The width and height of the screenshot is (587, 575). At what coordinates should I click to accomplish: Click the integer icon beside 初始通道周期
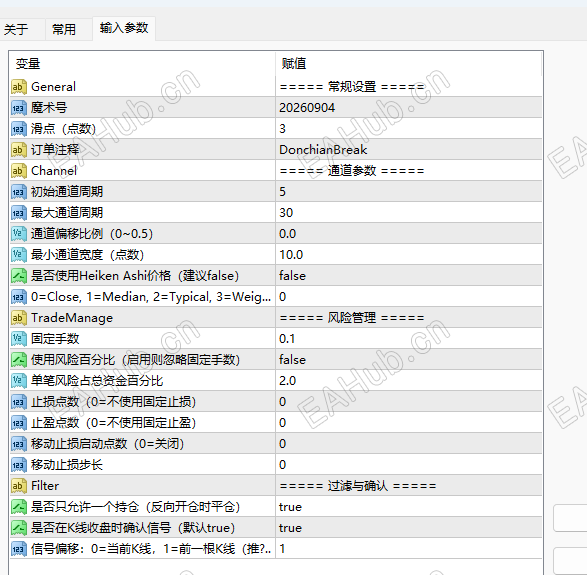pos(19,192)
